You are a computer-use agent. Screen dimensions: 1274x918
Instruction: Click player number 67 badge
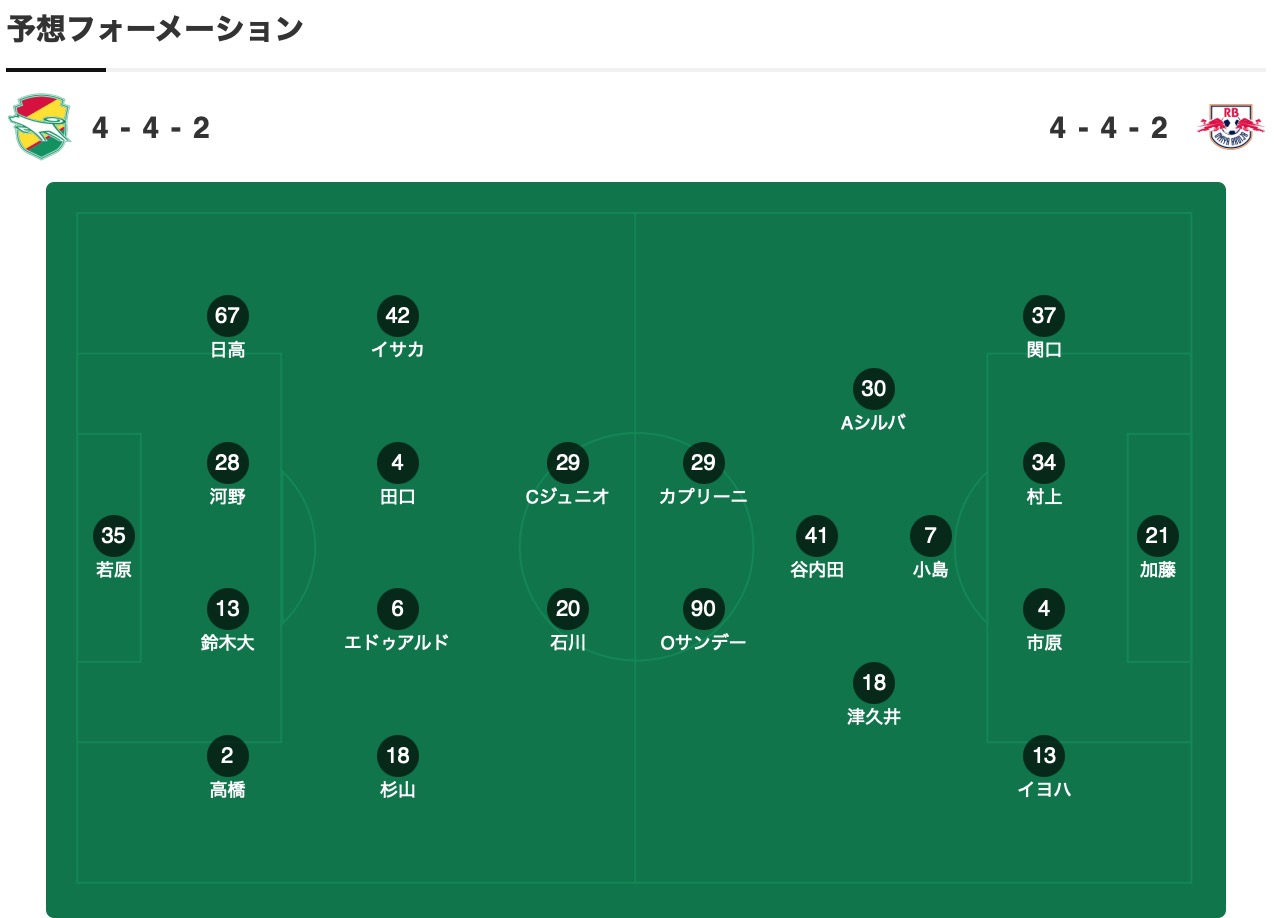(x=228, y=316)
